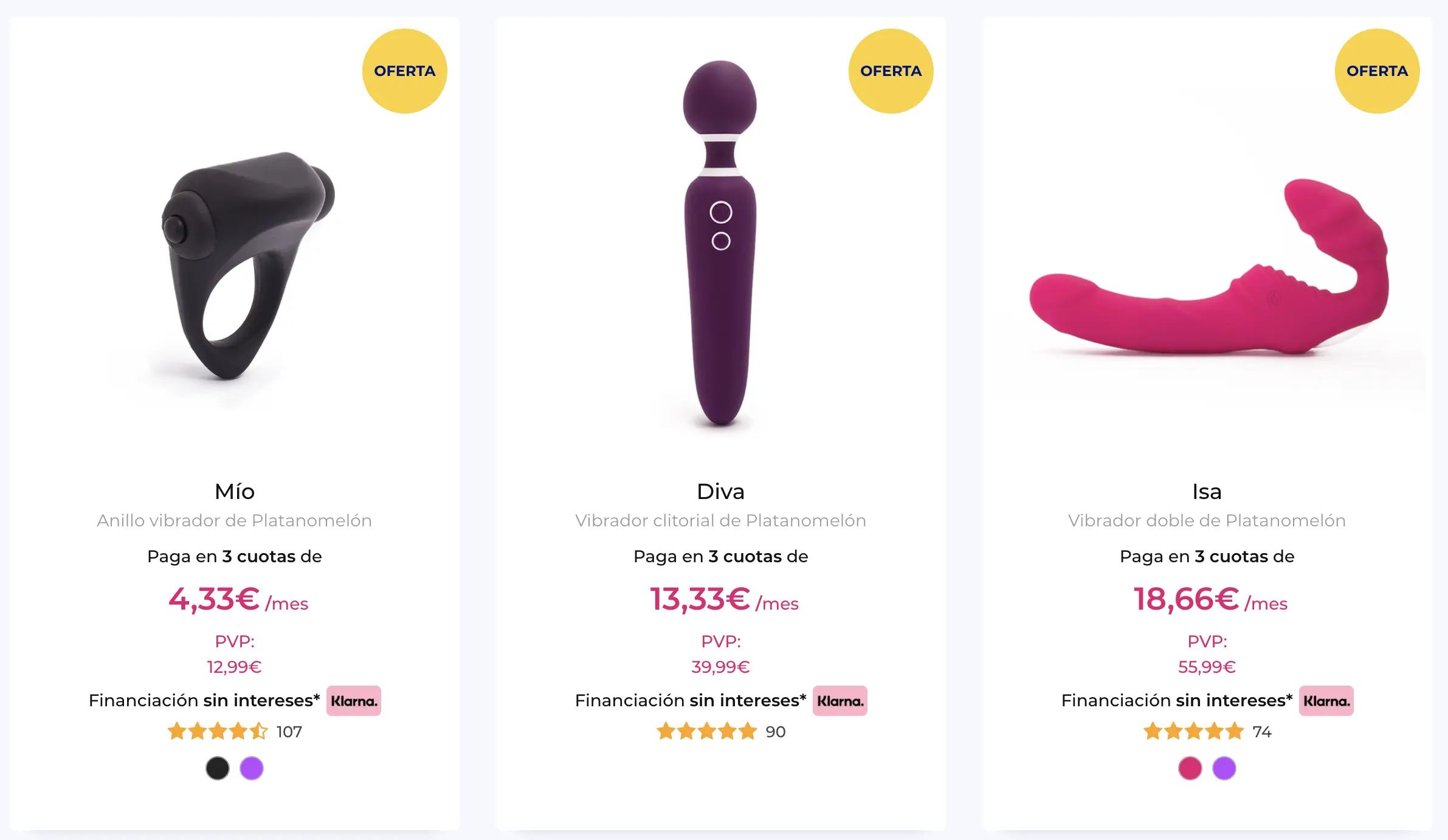Choose the pink color swatch for Isa
Viewport: 1448px width, 840px height.
tap(1190, 768)
